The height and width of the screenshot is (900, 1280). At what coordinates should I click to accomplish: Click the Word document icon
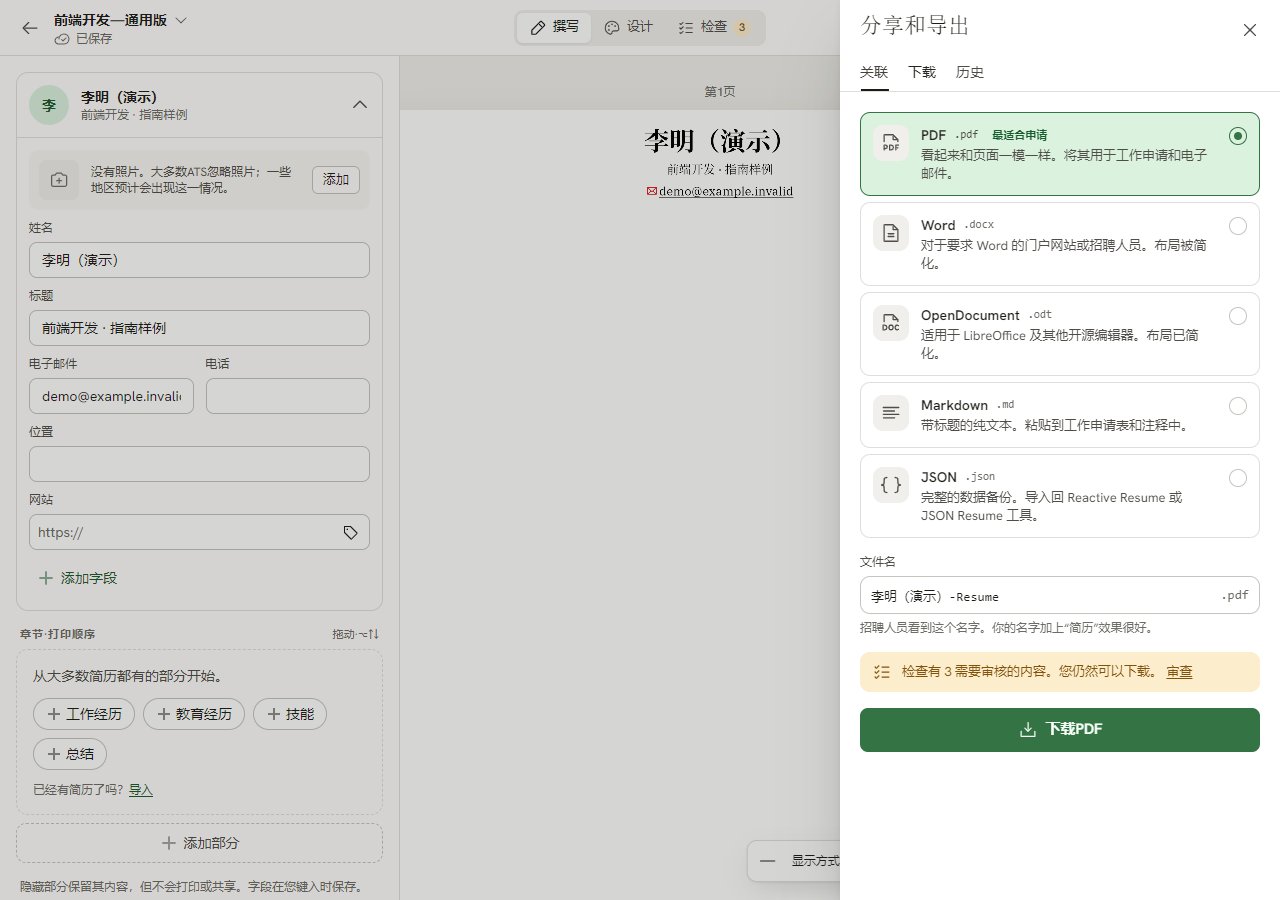[x=891, y=233]
